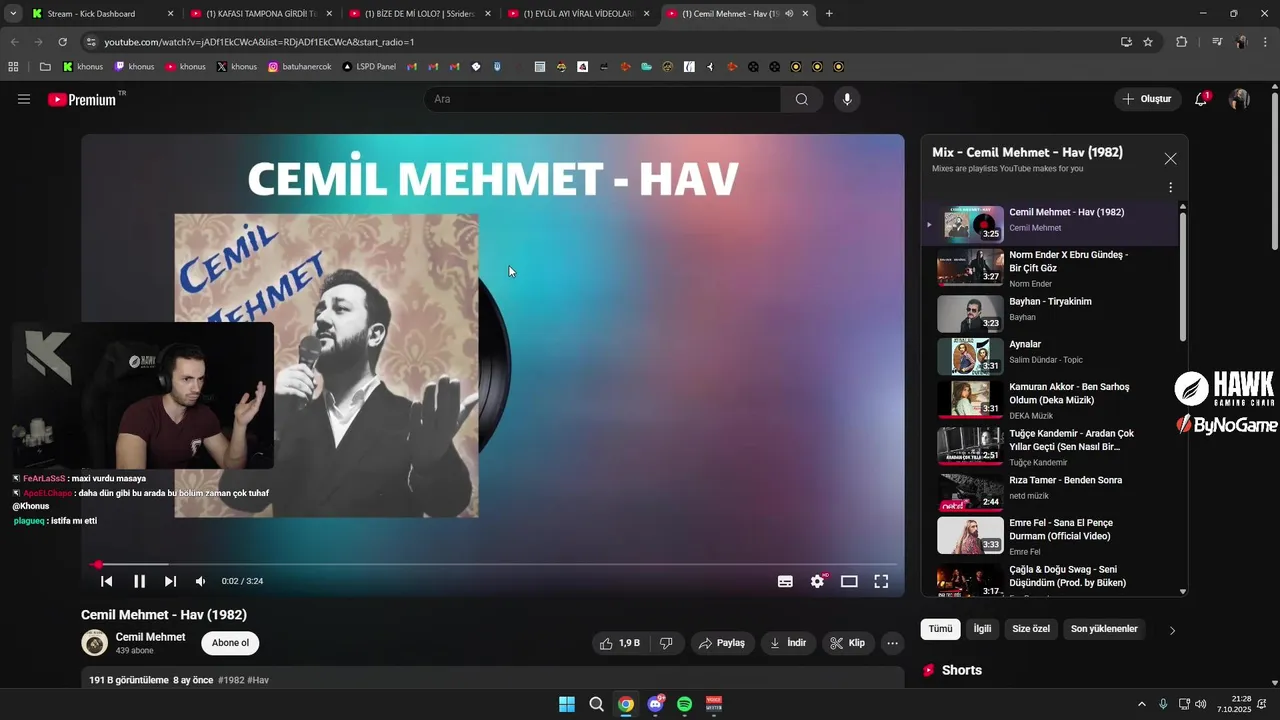Switch to BİZE DE Mİ LOLO tab

tap(420, 14)
